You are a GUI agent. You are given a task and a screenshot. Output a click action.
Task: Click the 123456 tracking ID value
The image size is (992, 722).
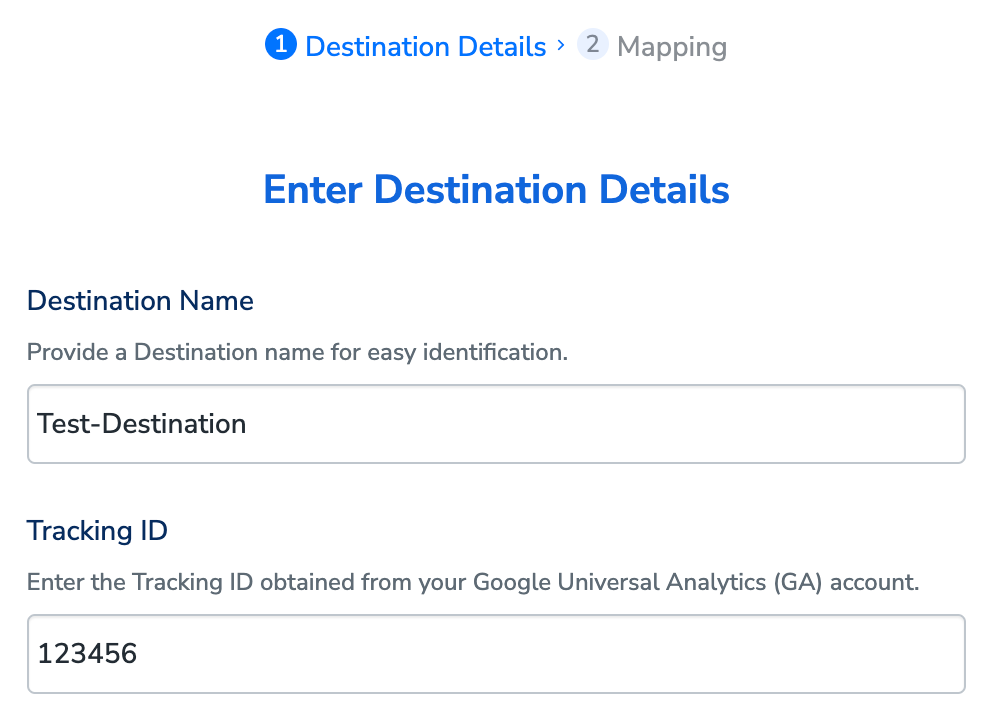87,654
